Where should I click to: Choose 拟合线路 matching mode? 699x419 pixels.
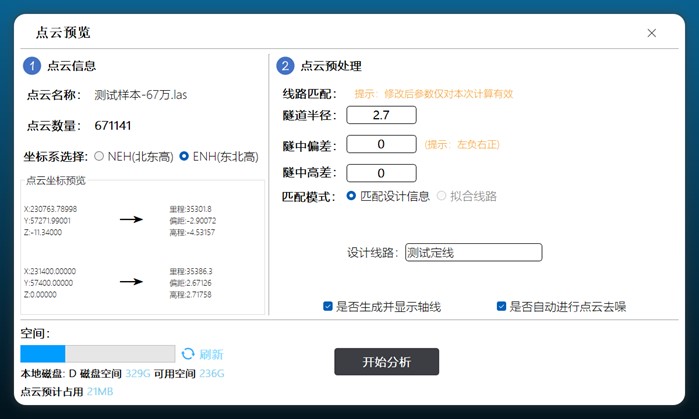tap(442, 196)
